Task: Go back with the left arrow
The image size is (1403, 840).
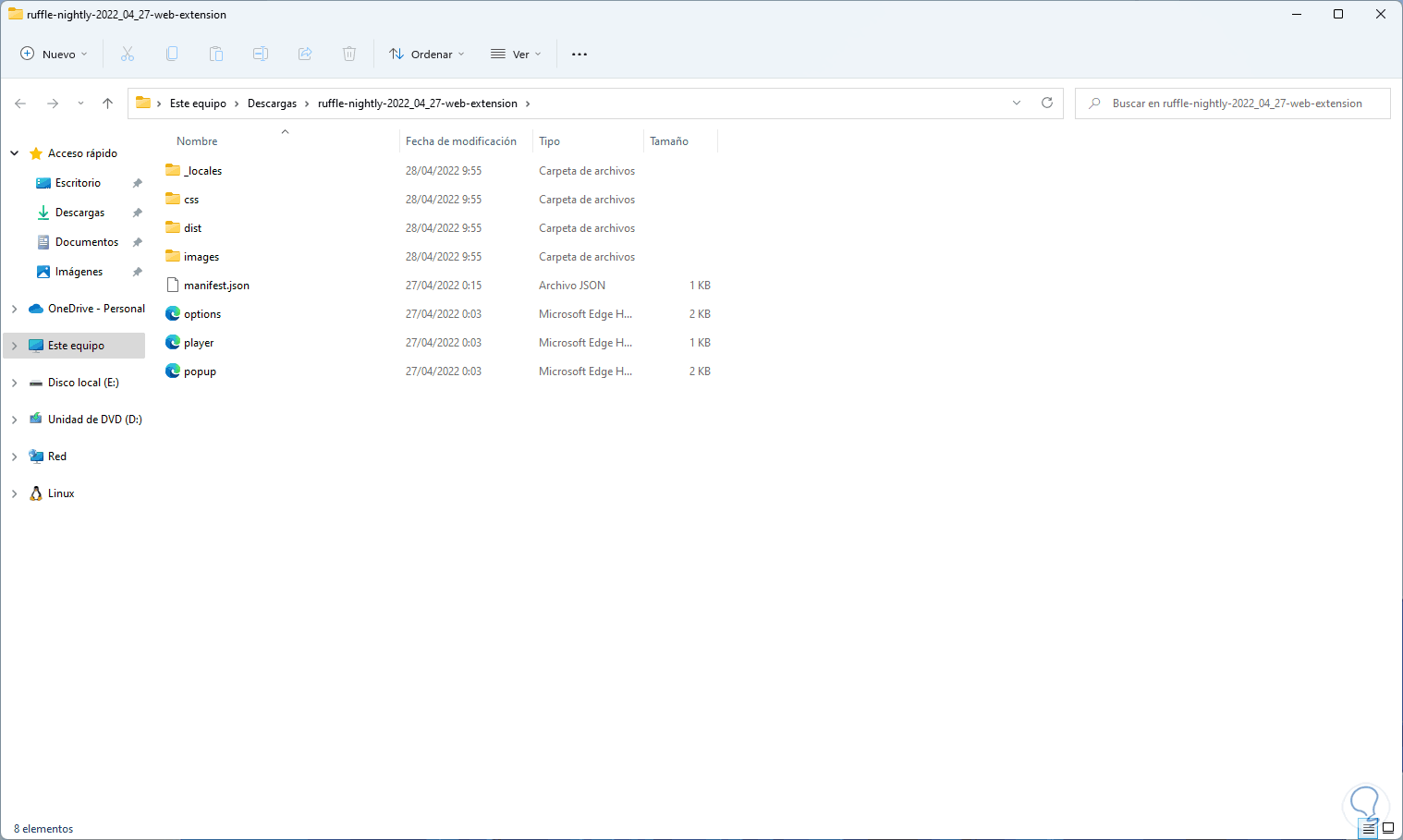Action: point(20,103)
